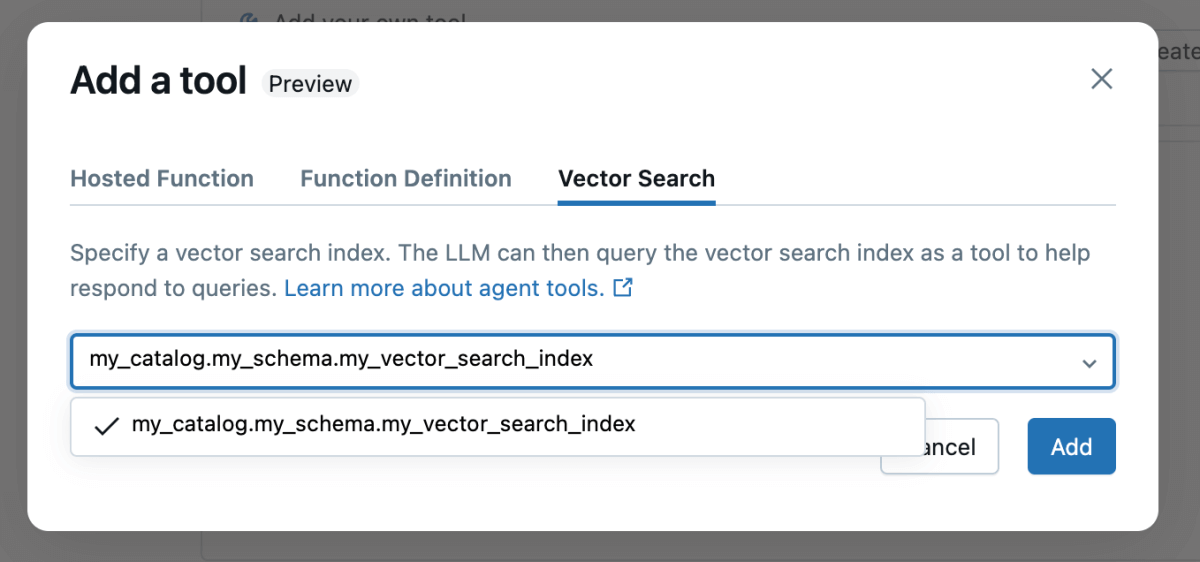The image size is (1200, 562).
Task: Click the blue underline beneath Vector Search
Action: [636, 202]
